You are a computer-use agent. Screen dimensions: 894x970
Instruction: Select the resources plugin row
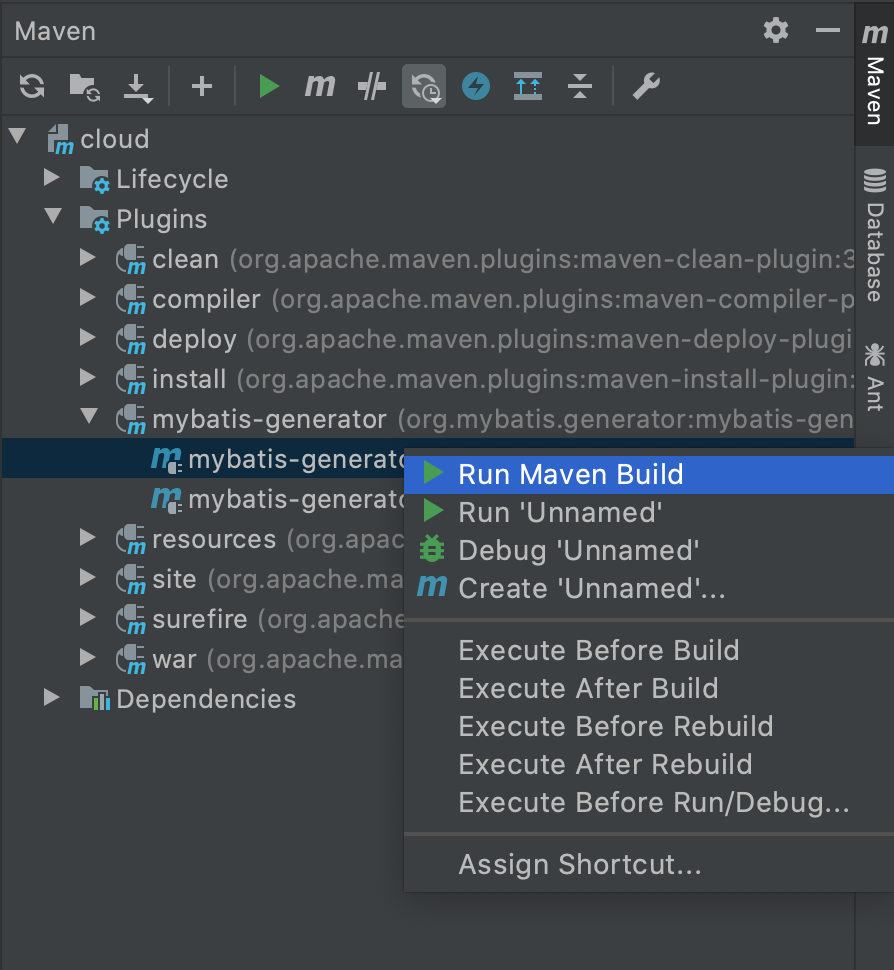[x=203, y=539]
